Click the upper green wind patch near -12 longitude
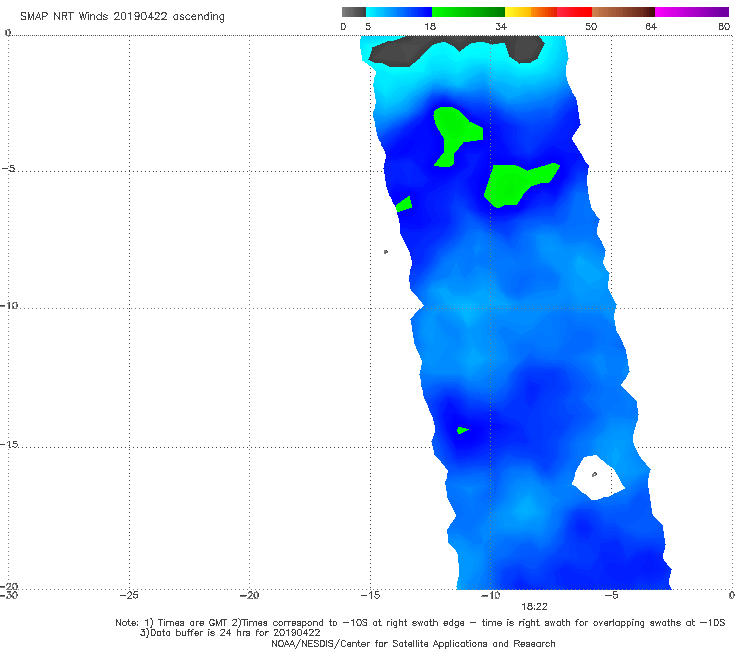The height and width of the screenshot is (650, 740). click(452, 130)
